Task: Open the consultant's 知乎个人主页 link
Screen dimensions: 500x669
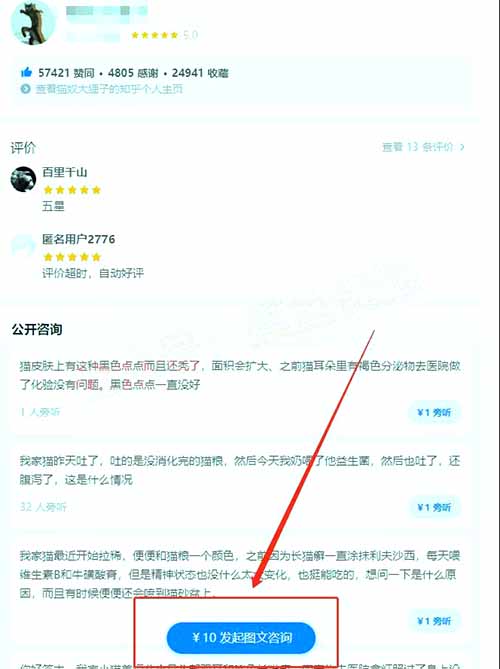Action: [109, 89]
